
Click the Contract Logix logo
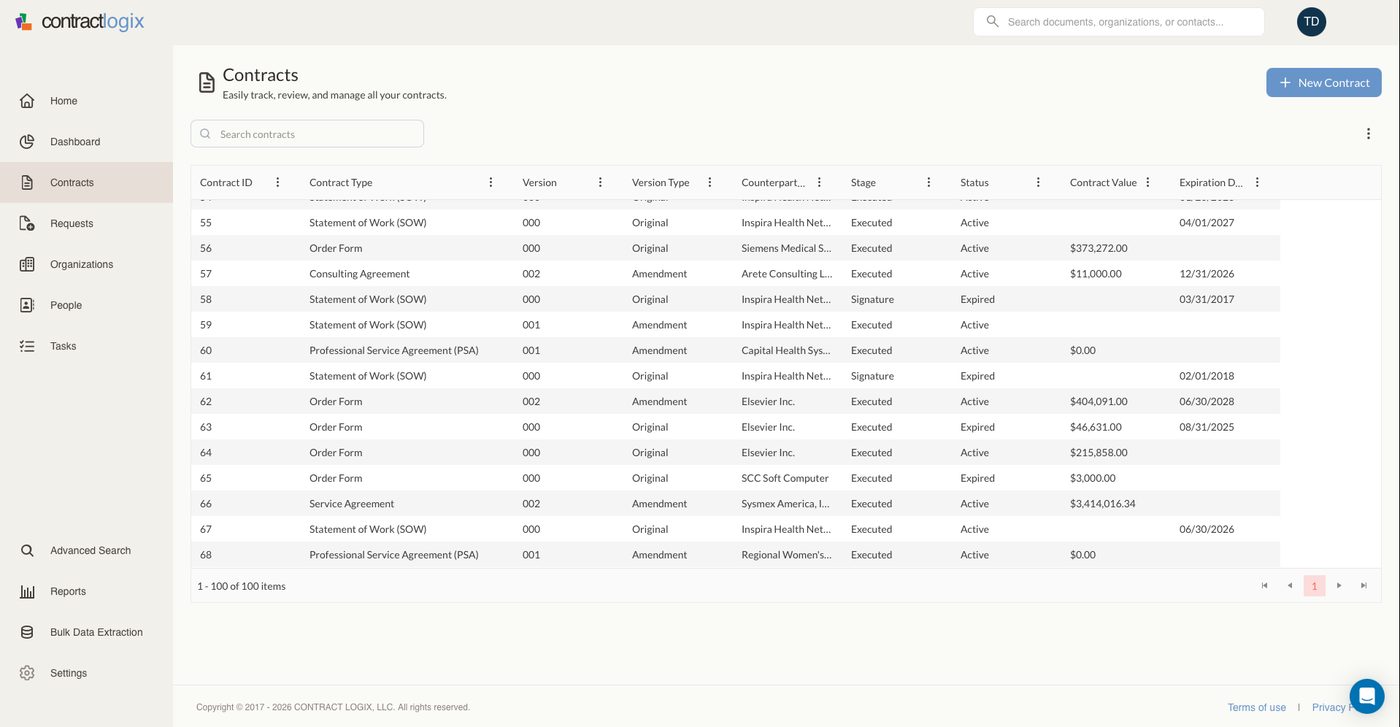[80, 21]
